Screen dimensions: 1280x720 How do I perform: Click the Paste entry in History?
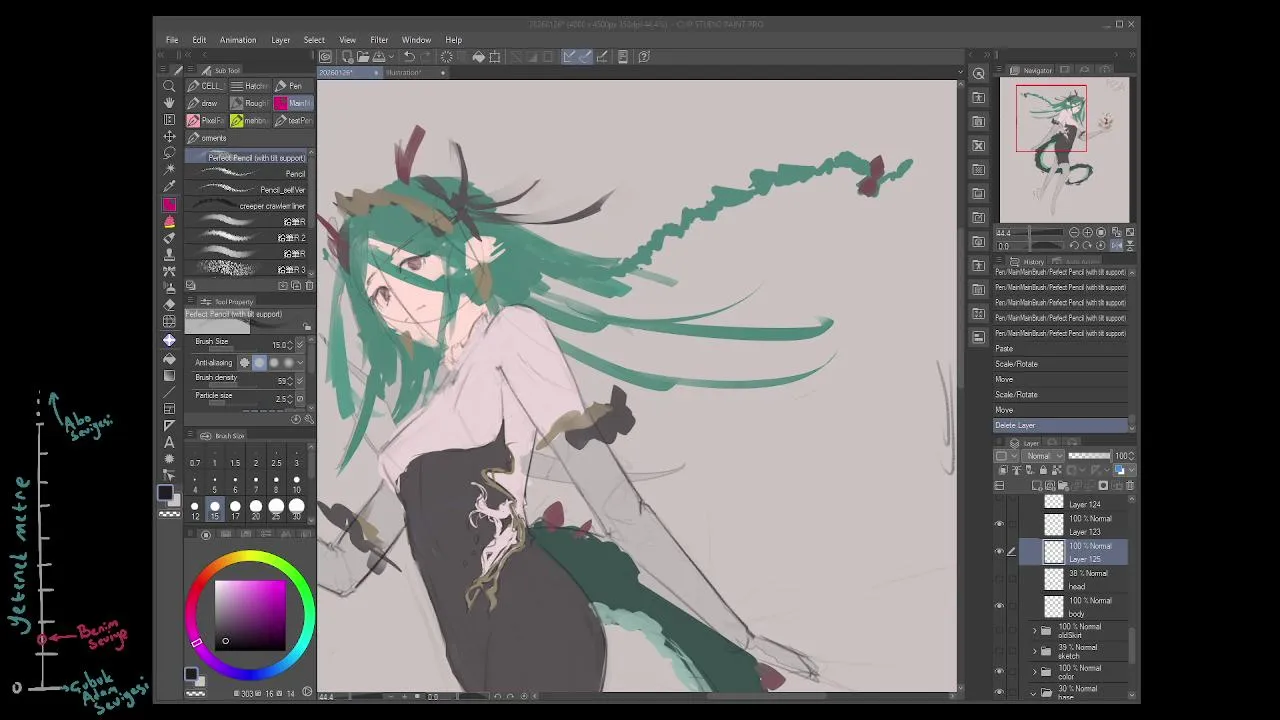point(1061,348)
